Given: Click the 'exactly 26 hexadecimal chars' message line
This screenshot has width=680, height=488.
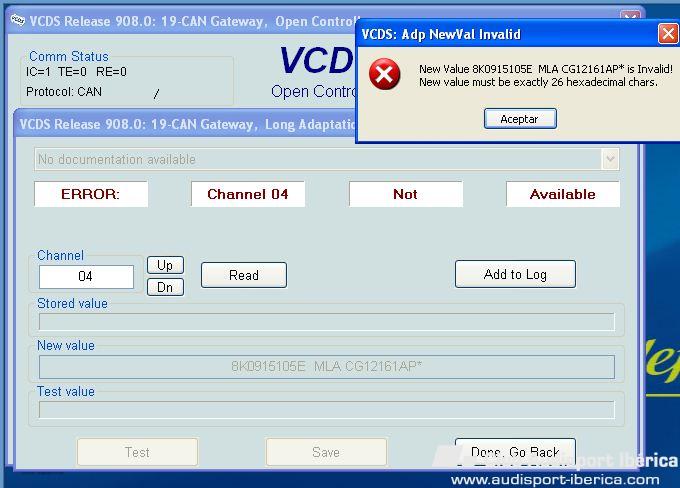Looking at the screenshot, I should coord(538,82).
